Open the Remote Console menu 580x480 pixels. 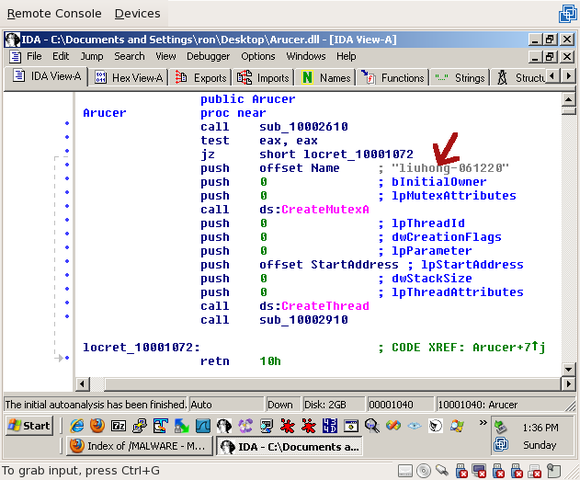point(54,13)
